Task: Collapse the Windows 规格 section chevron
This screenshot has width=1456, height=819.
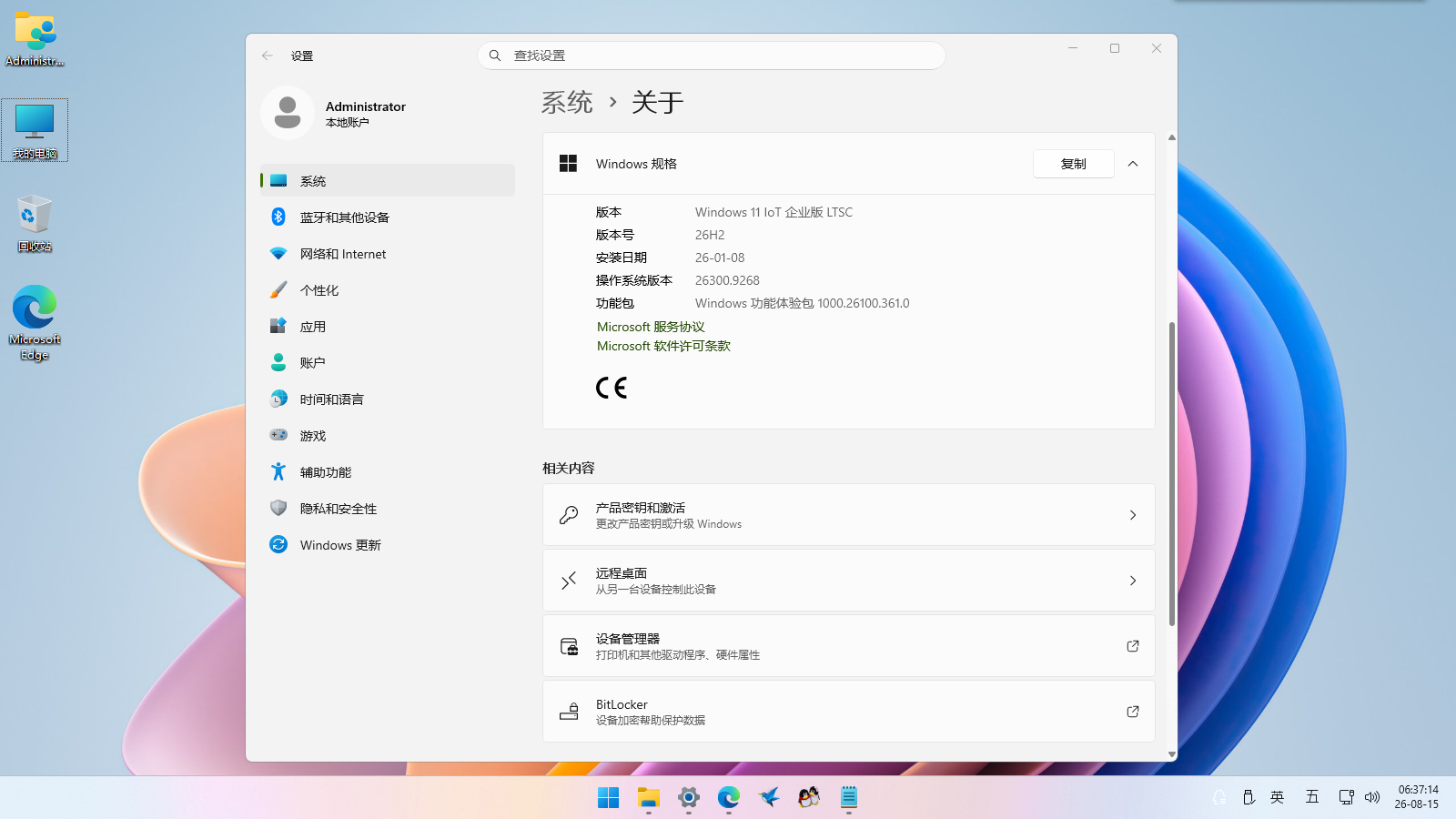Action: click(1133, 164)
